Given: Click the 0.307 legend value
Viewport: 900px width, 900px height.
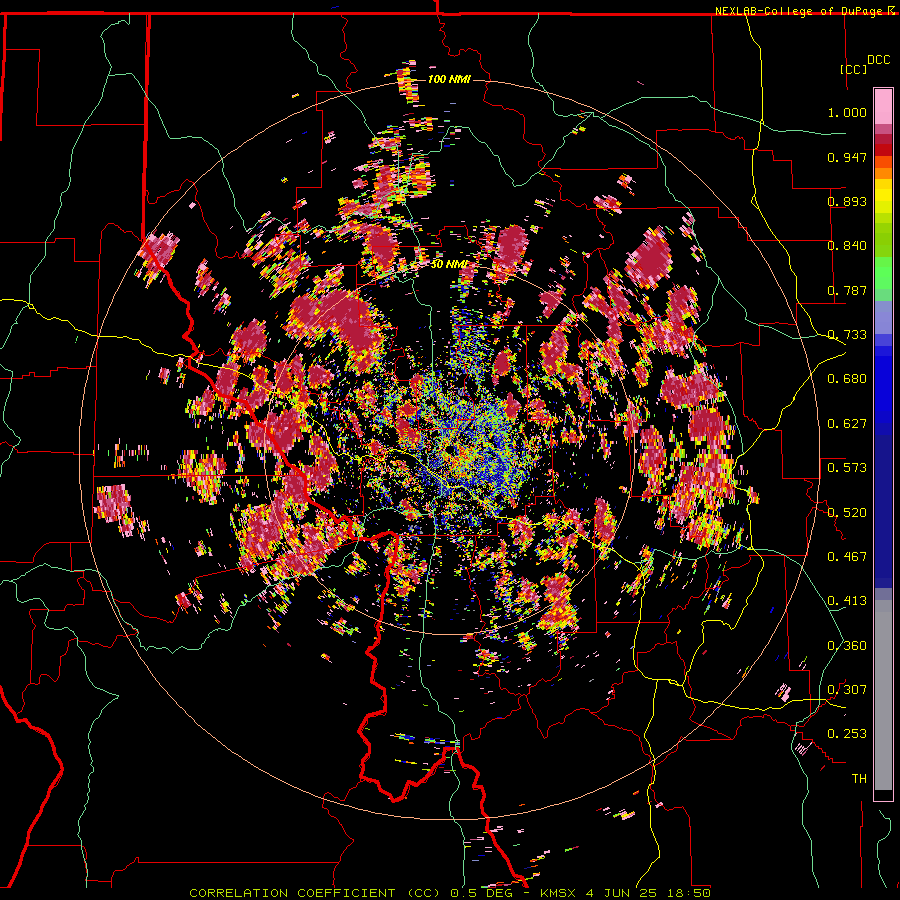Looking at the screenshot, I should click(x=847, y=690).
